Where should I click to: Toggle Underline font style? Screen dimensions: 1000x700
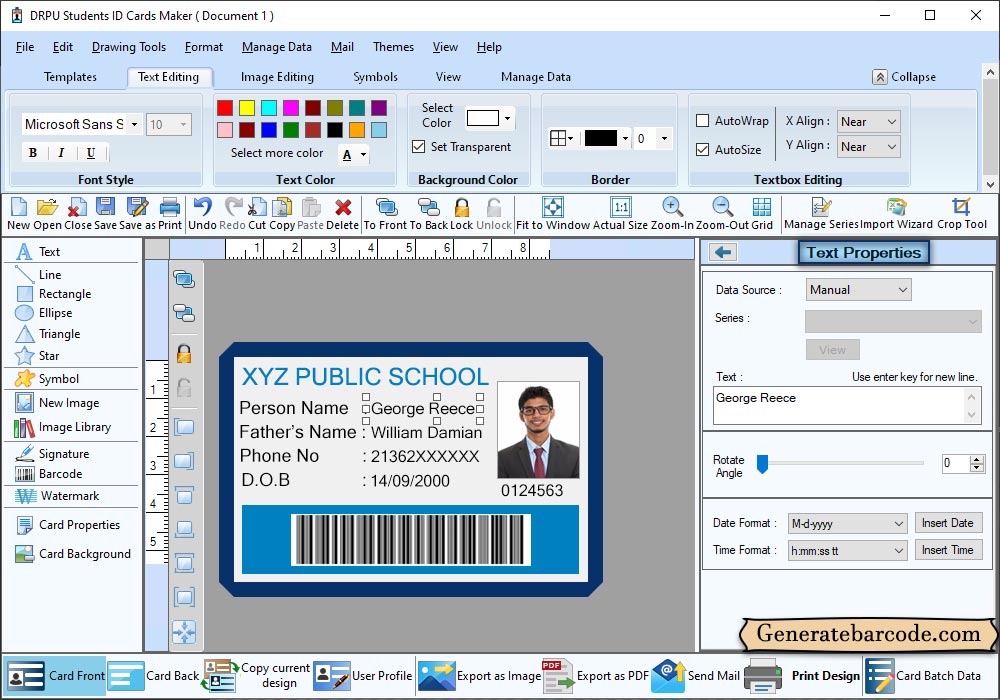(x=91, y=153)
